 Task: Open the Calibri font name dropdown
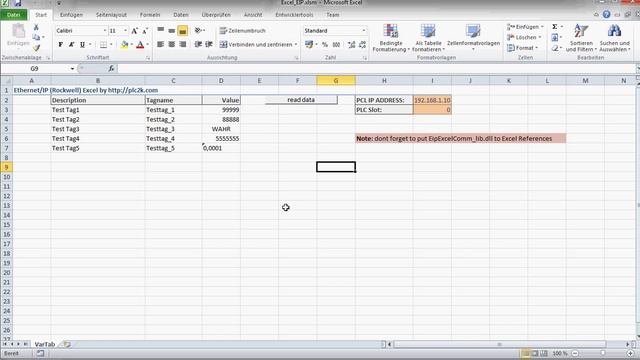(x=105, y=31)
